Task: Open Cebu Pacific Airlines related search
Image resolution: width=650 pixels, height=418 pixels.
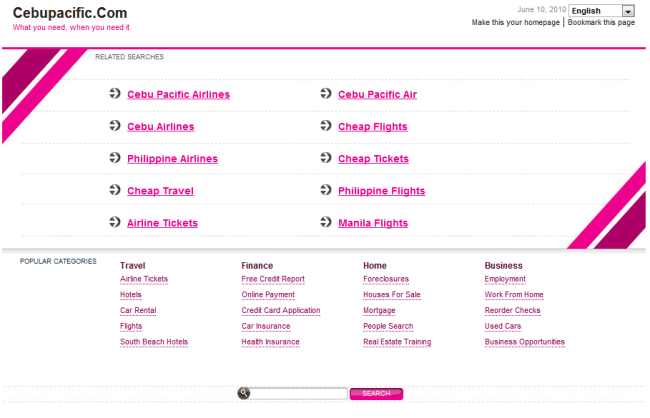Action: pyautogui.click(x=178, y=95)
